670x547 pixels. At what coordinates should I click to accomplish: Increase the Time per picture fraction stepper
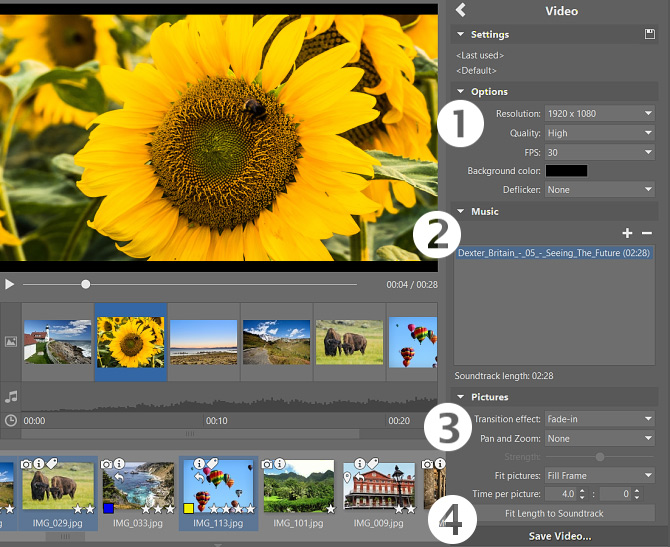click(637, 491)
